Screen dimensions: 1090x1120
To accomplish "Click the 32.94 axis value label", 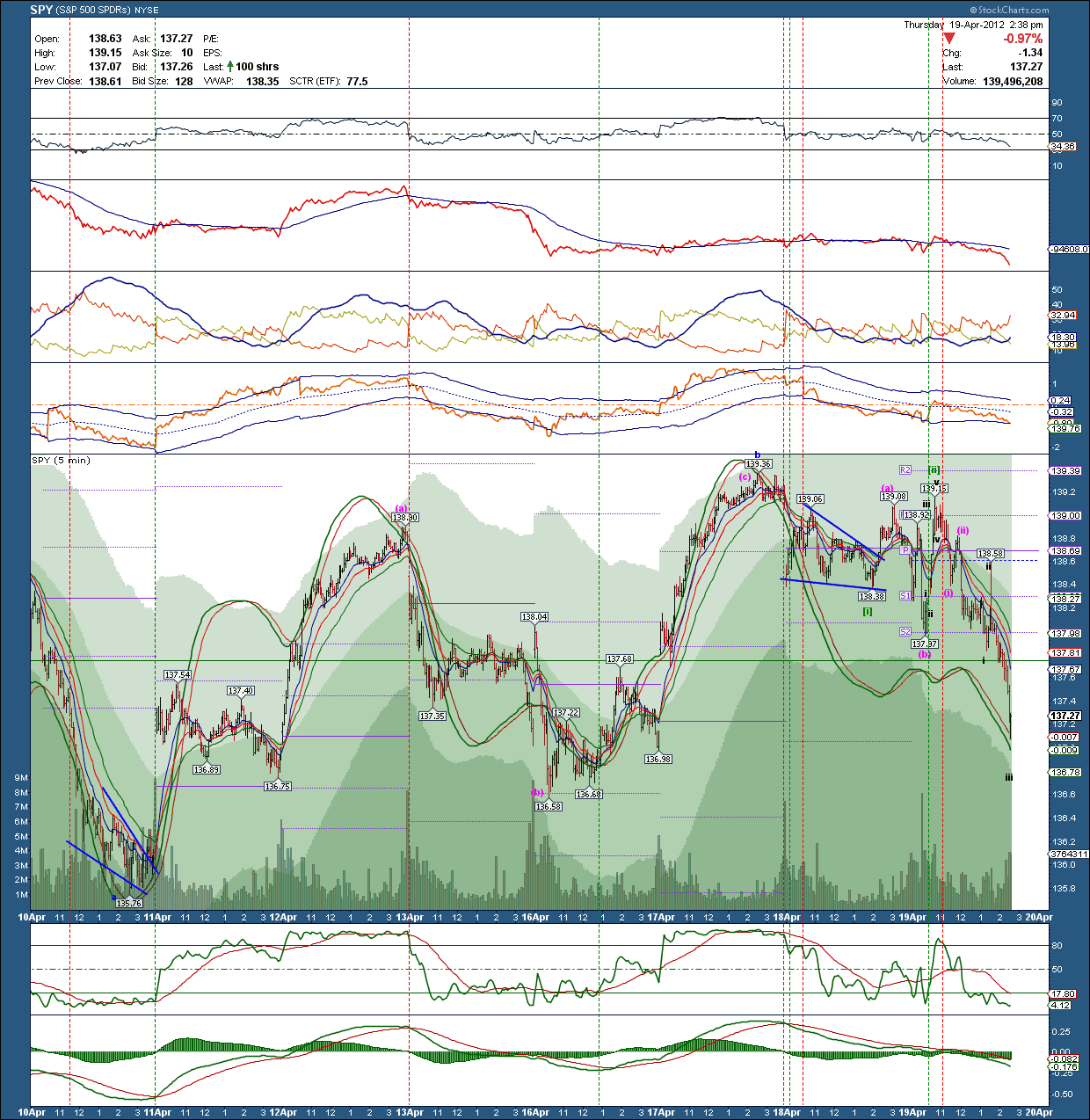I will coord(1063,315).
